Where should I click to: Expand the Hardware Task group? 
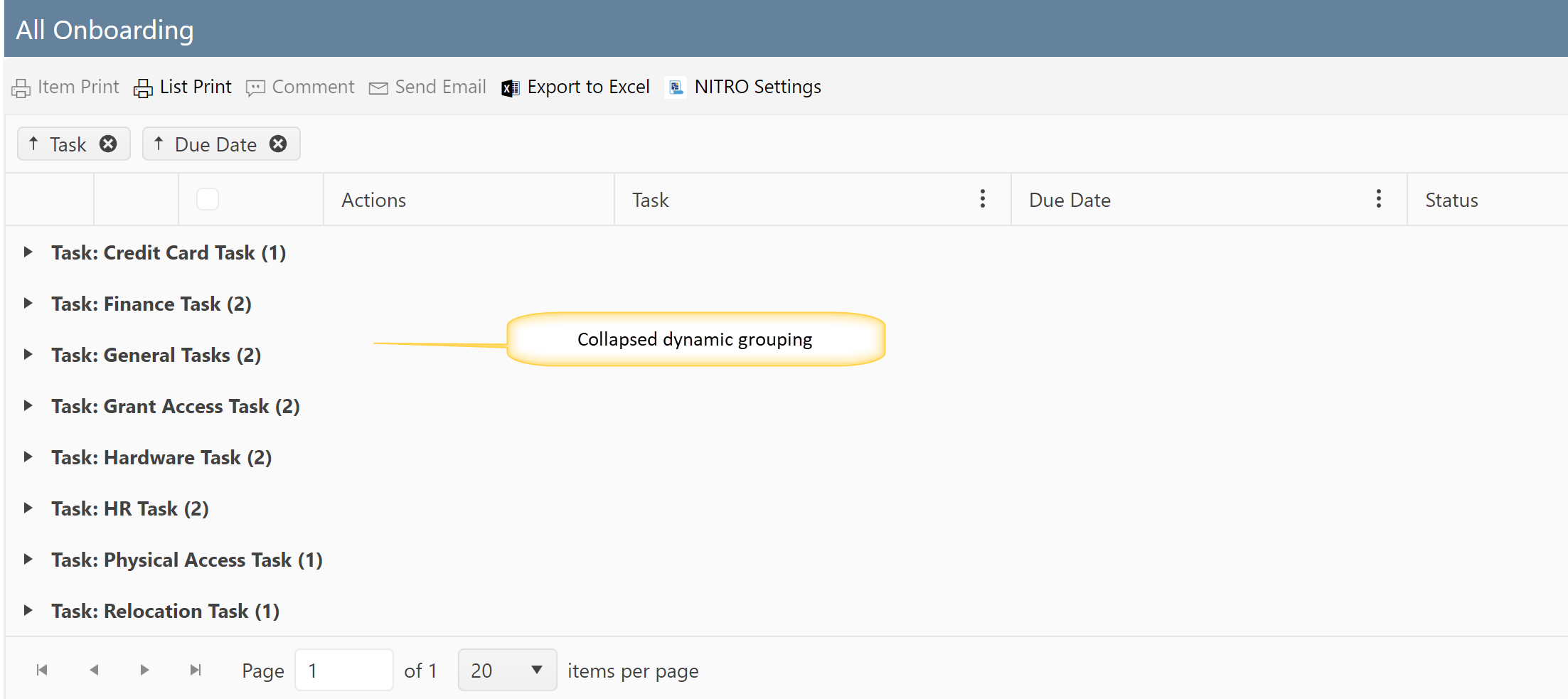(x=28, y=457)
